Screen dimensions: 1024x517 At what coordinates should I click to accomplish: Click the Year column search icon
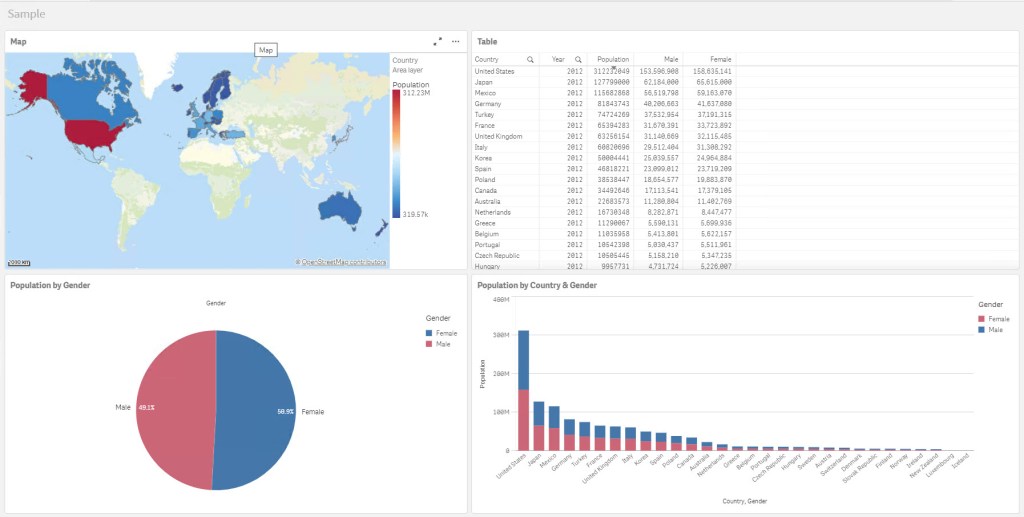click(x=578, y=60)
